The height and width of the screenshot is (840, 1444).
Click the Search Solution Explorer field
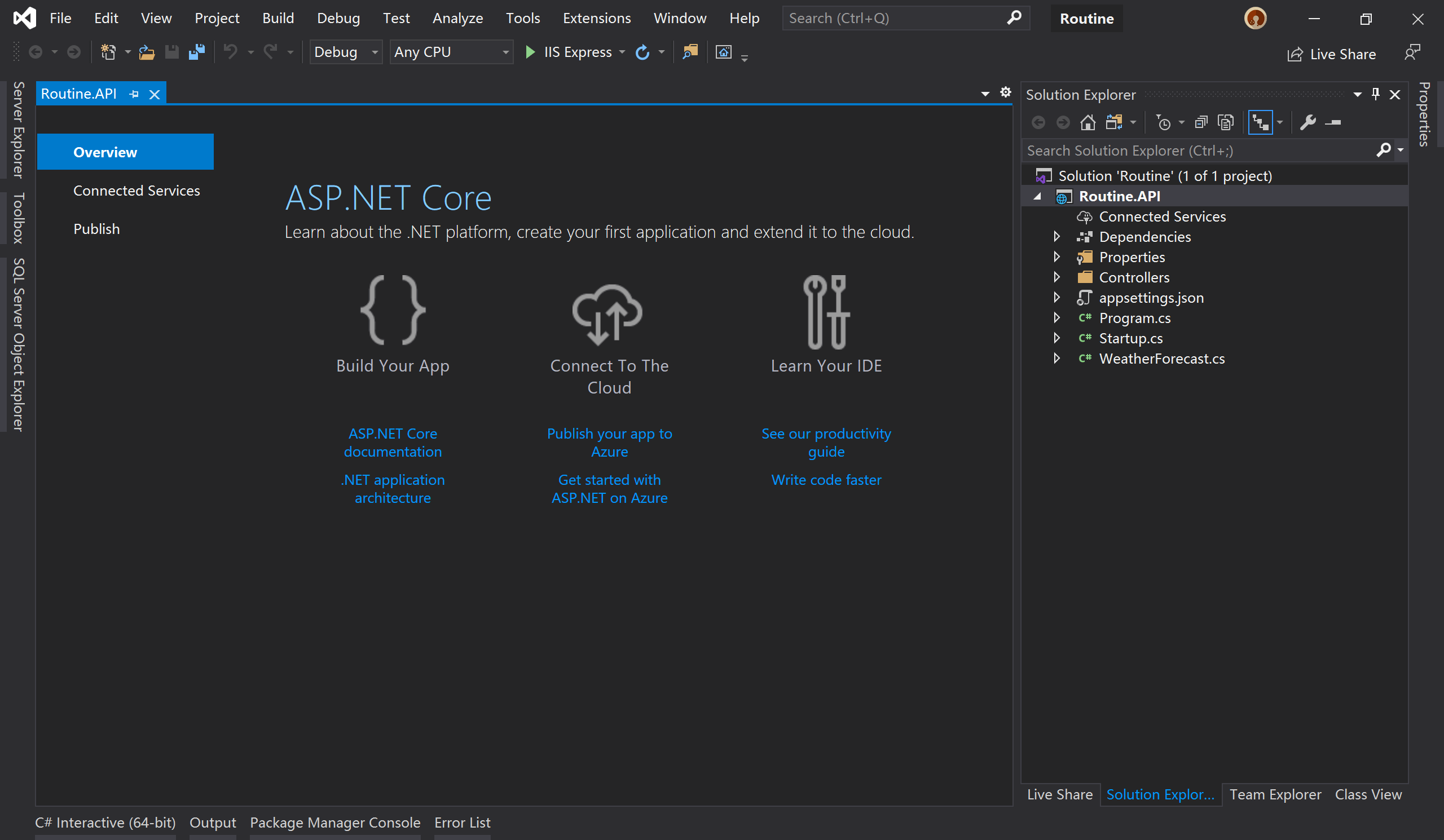[1198, 151]
